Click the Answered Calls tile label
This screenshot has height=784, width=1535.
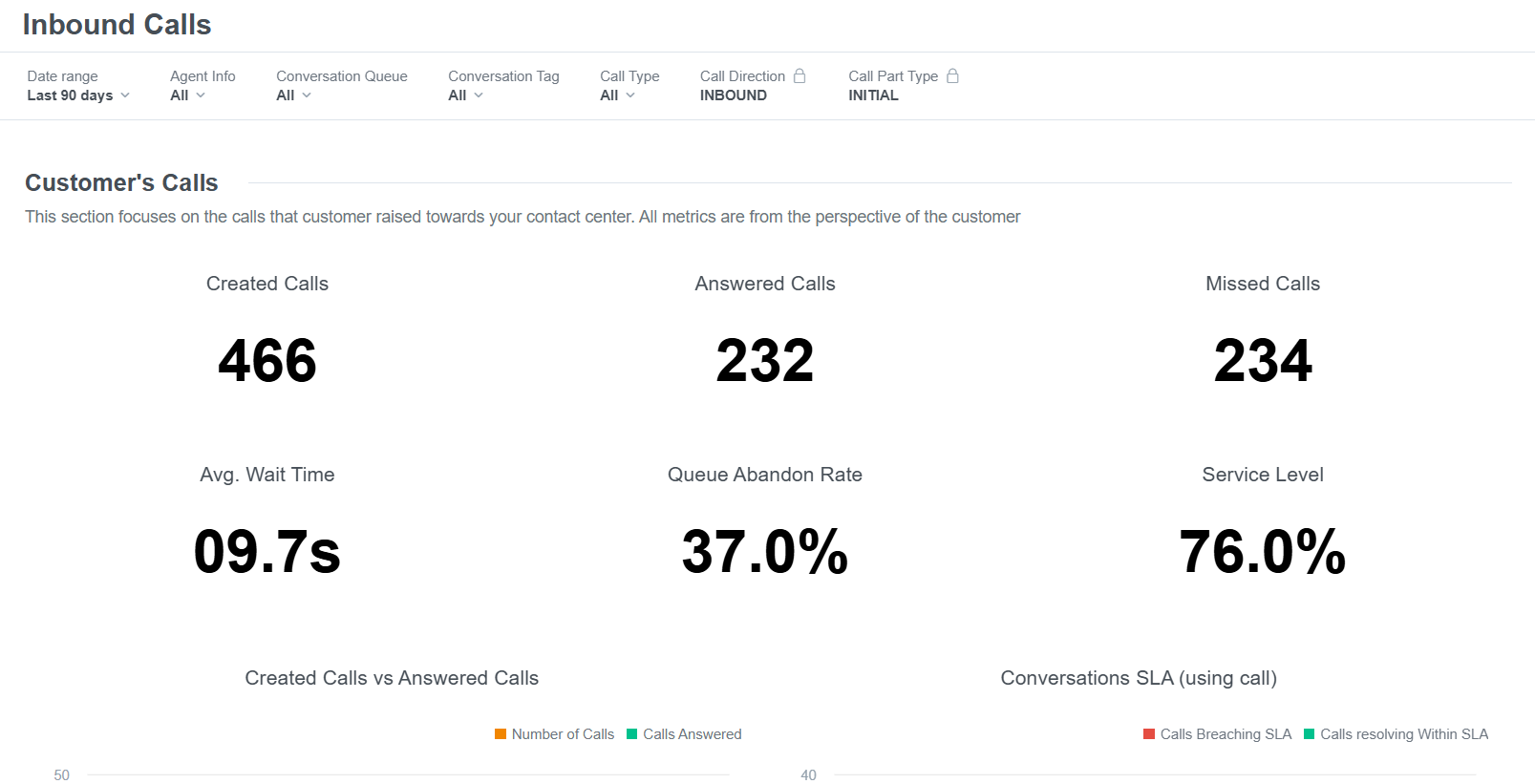765,284
